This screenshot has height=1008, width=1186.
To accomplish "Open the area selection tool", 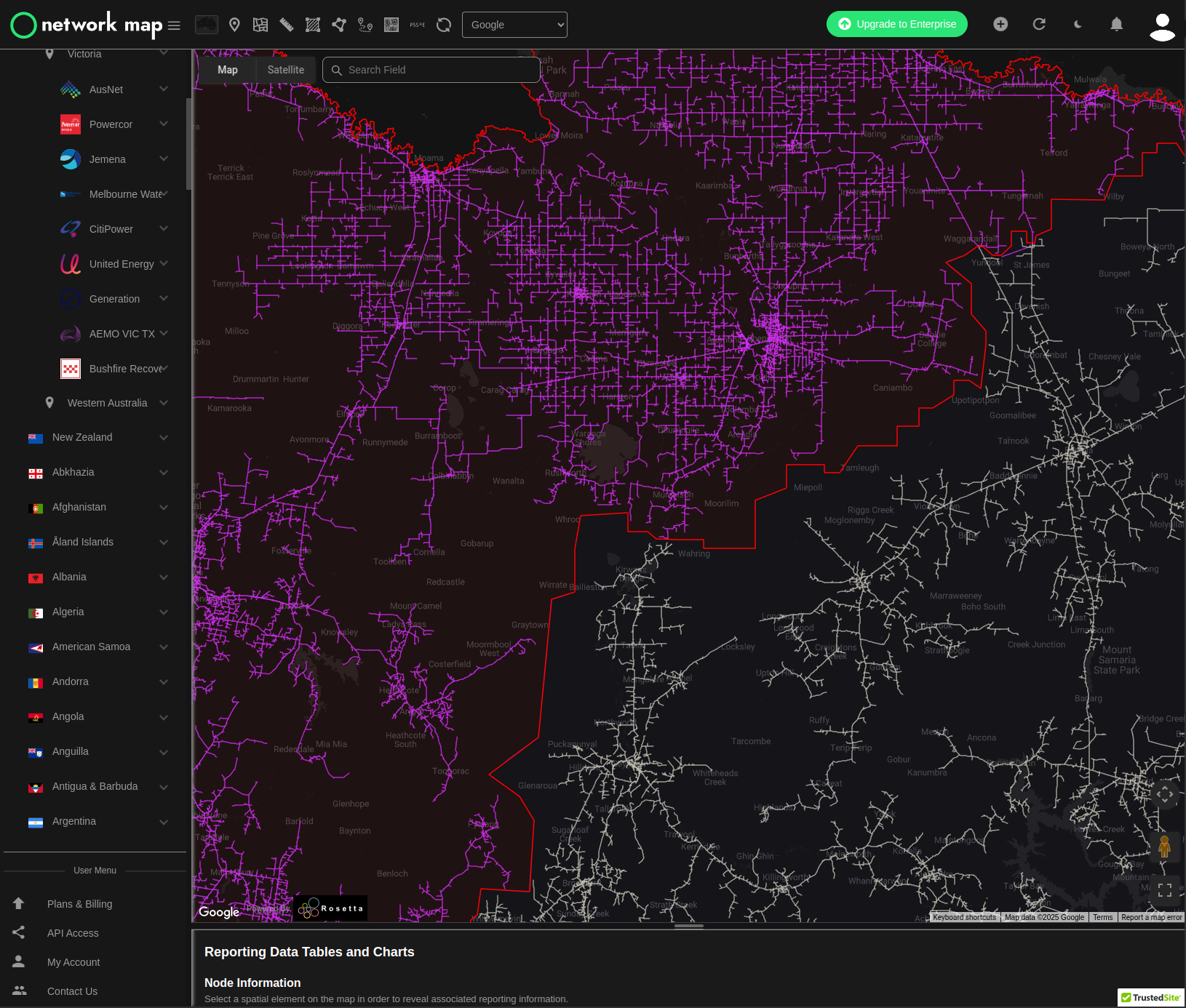I will [x=312, y=24].
